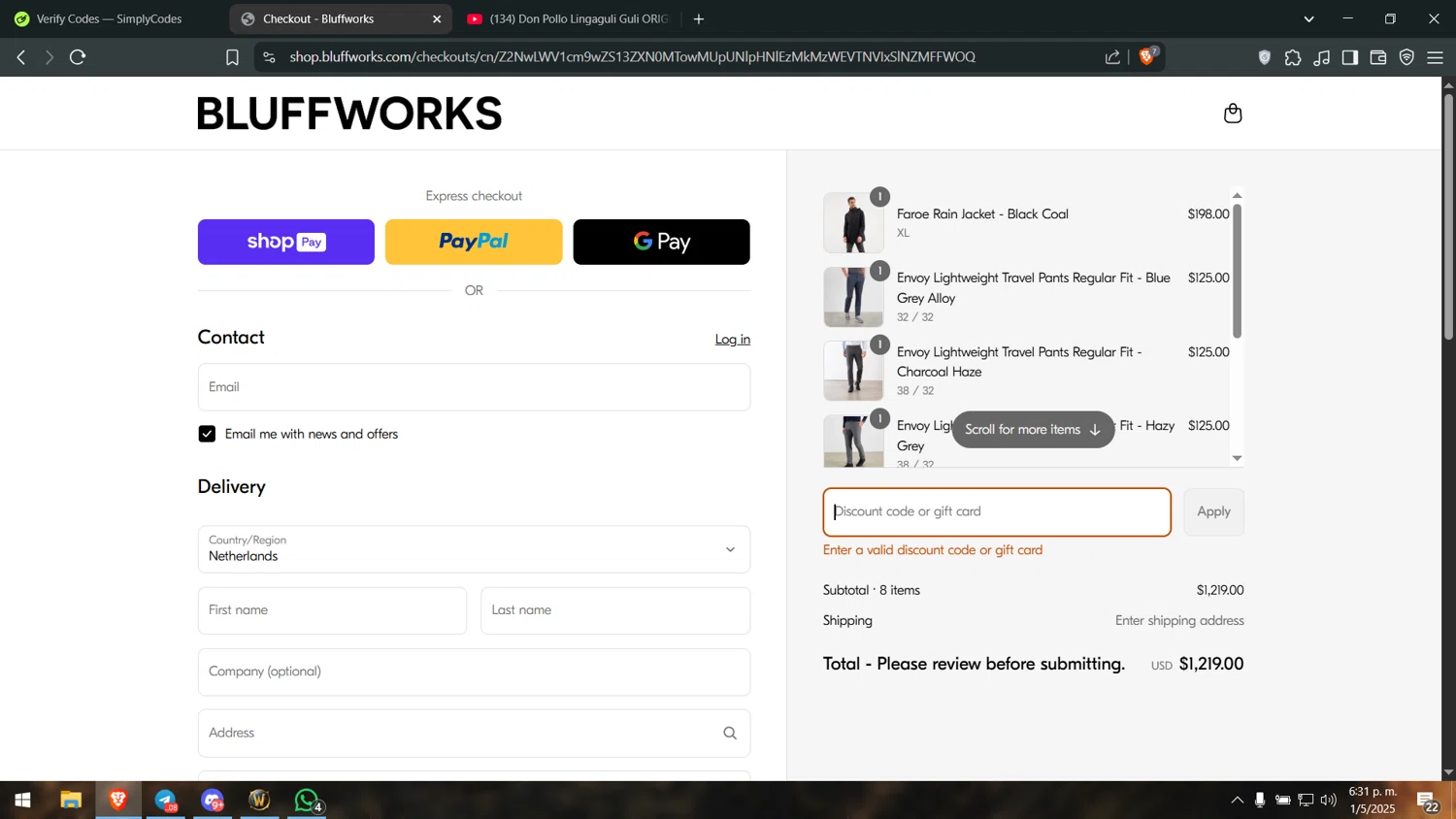Open the Discord taskbar icon
Screen dimensions: 1456x819
[x=213, y=801]
